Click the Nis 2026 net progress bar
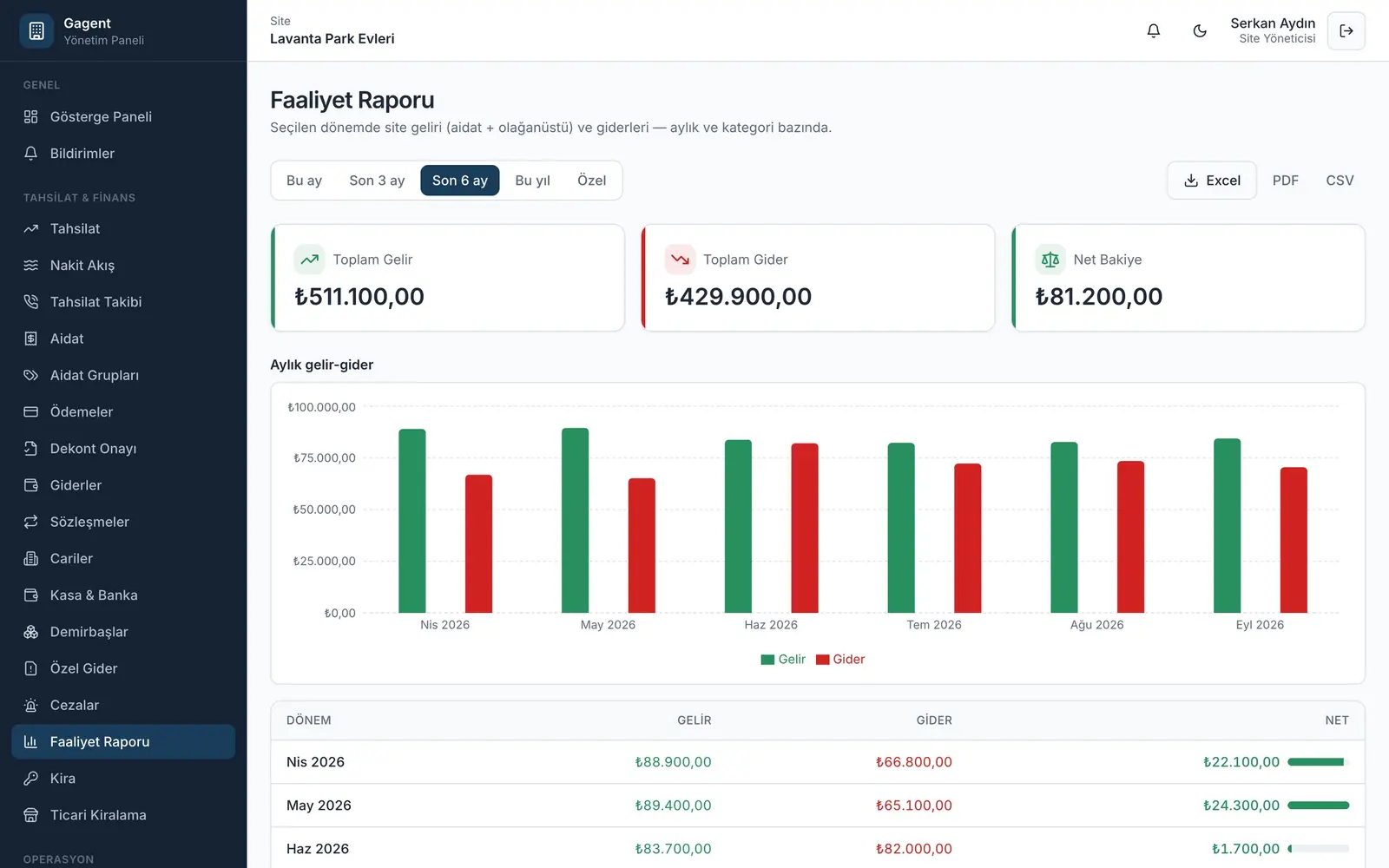The width and height of the screenshot is (1389, 868). tap(1319, 762)
